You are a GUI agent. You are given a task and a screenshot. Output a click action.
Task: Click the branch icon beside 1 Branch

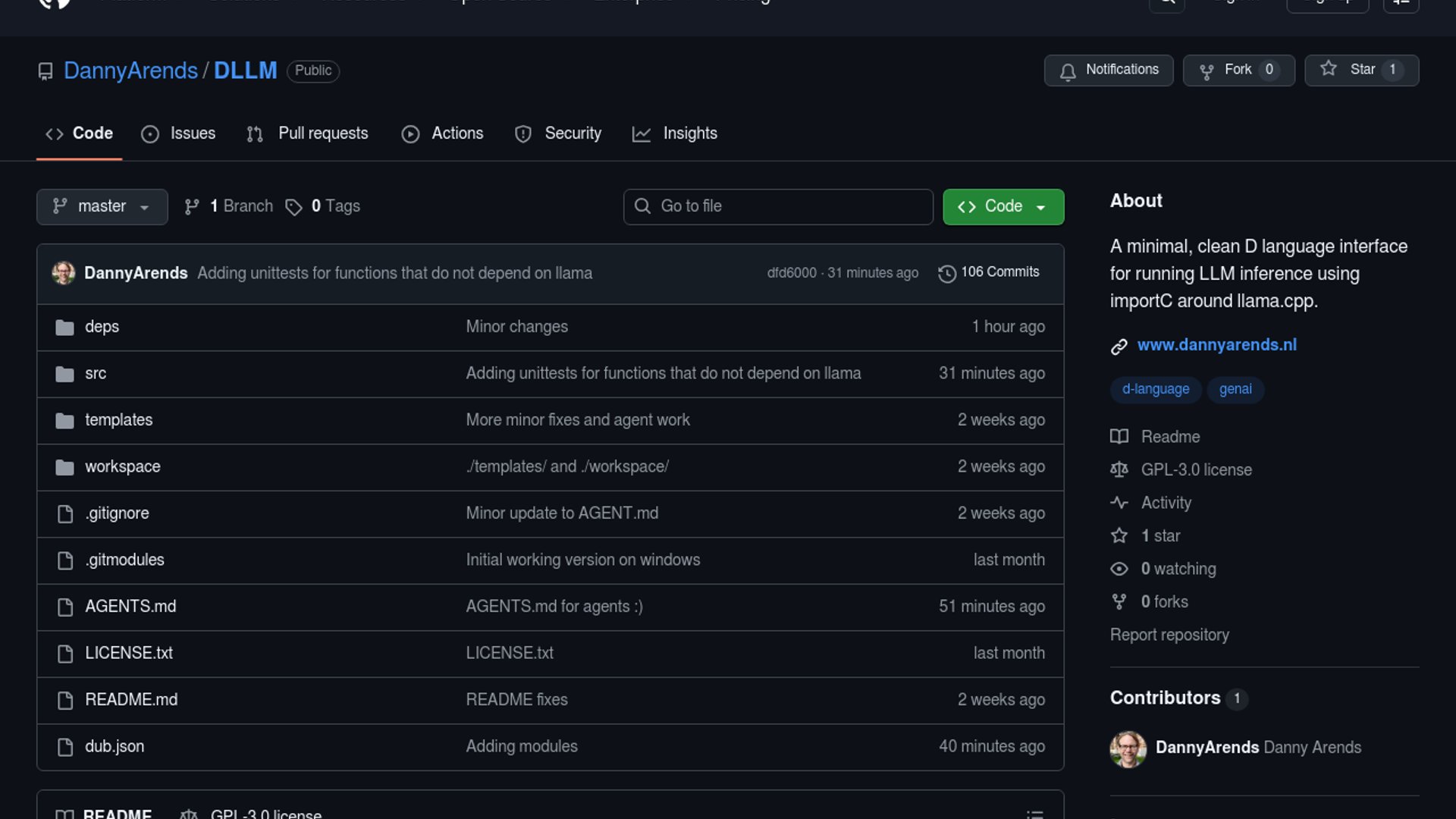tap(192, 207)
